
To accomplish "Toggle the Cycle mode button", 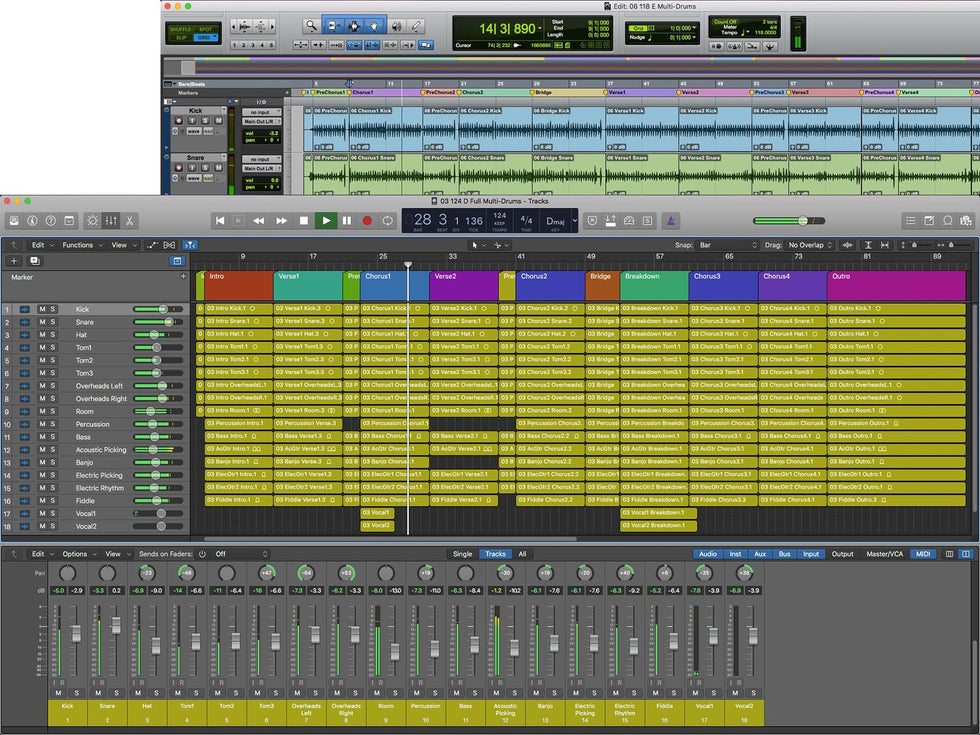I will point(388,220).
